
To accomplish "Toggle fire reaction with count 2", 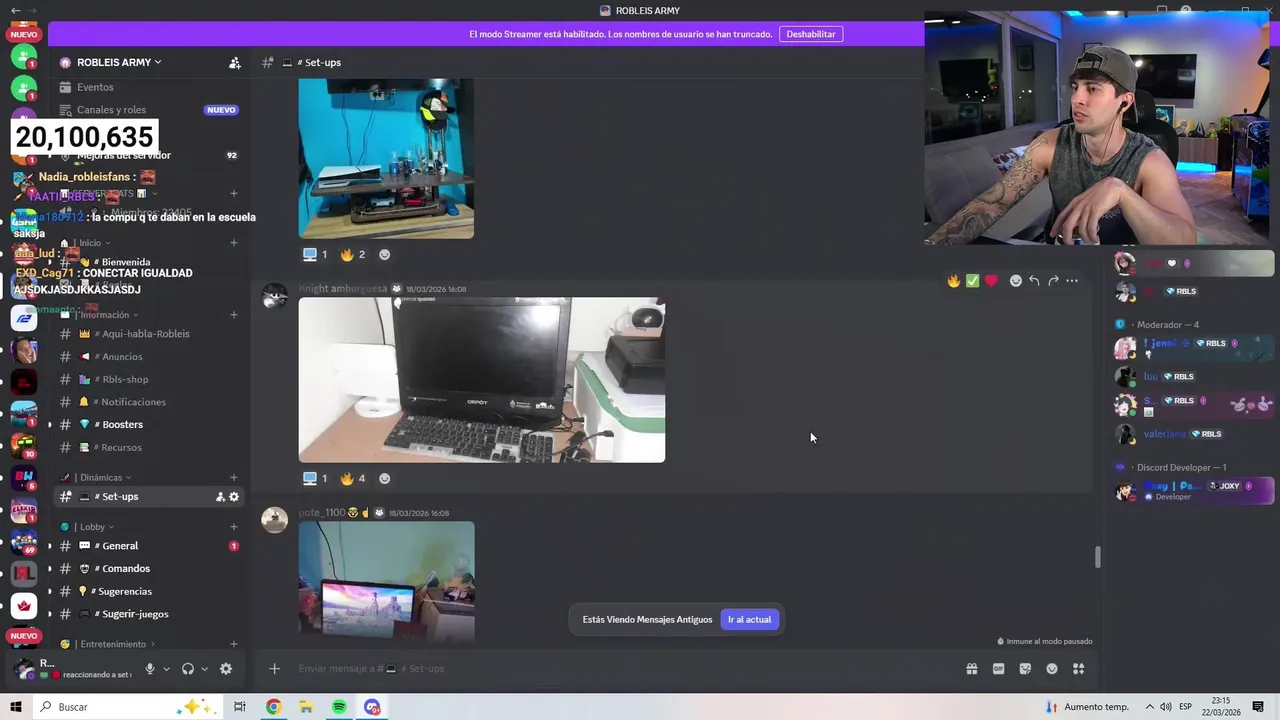I will (x=353, y=255).
